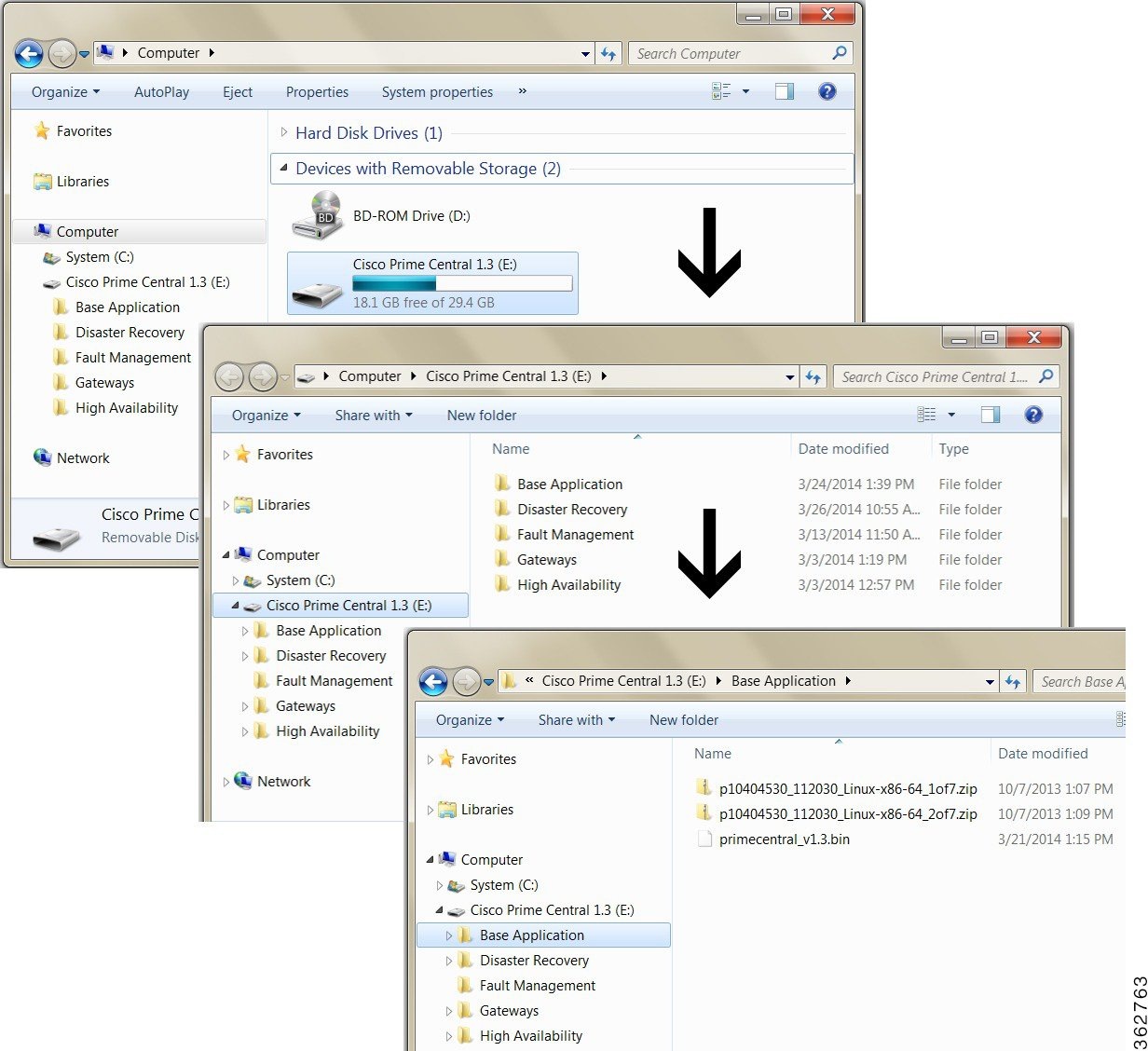The height and width of the screenshot is (1051, 1148).
Task: Select the BD-ROM Drive (D:) icon
Action: (318, 215)
